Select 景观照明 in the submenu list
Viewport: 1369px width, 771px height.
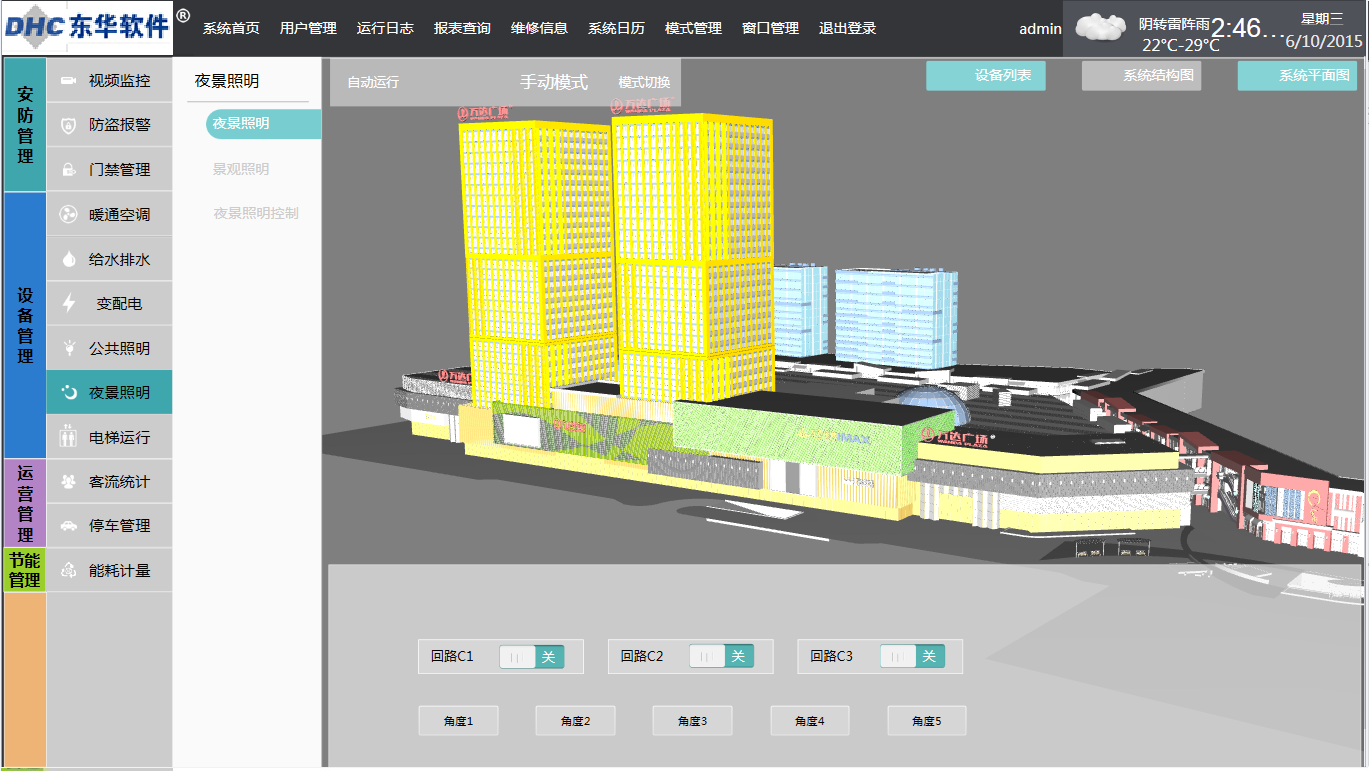(x=241, y=169)
